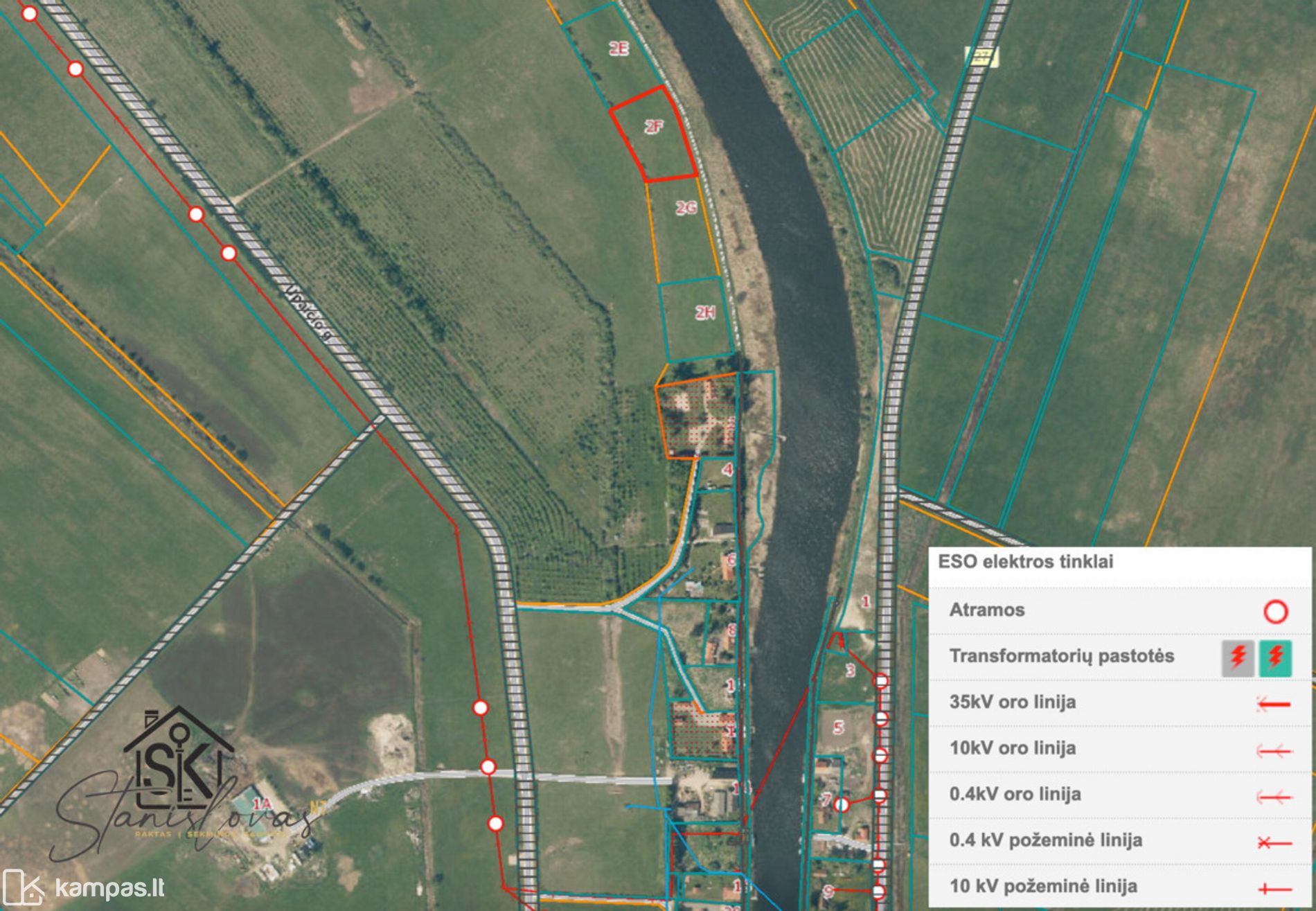This screenshot has height=911, width=1316.
Task: Click the 0.4 kV požeminė linija symbol
Action: (x=1274, y=842)
